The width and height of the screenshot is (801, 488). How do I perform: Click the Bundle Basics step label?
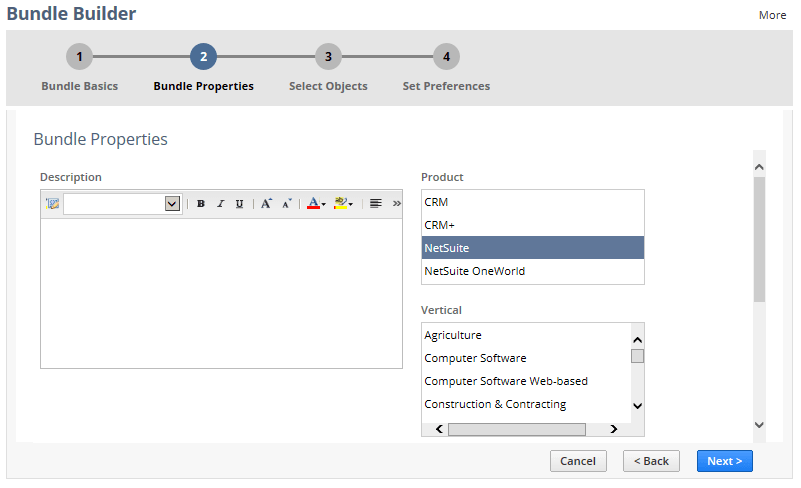point(80,86)
